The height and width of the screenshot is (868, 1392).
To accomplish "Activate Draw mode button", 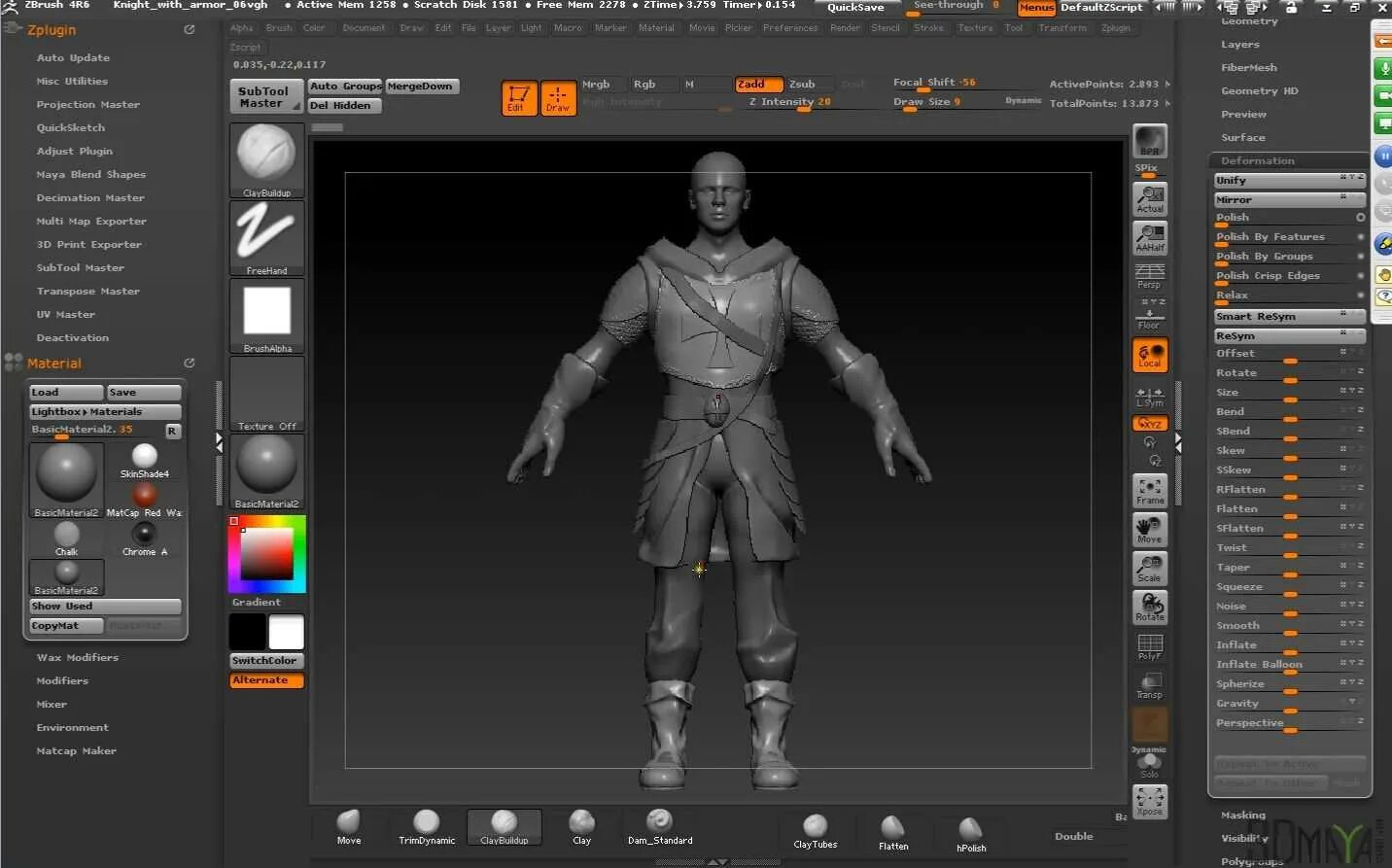I will (x=558, y=98).
